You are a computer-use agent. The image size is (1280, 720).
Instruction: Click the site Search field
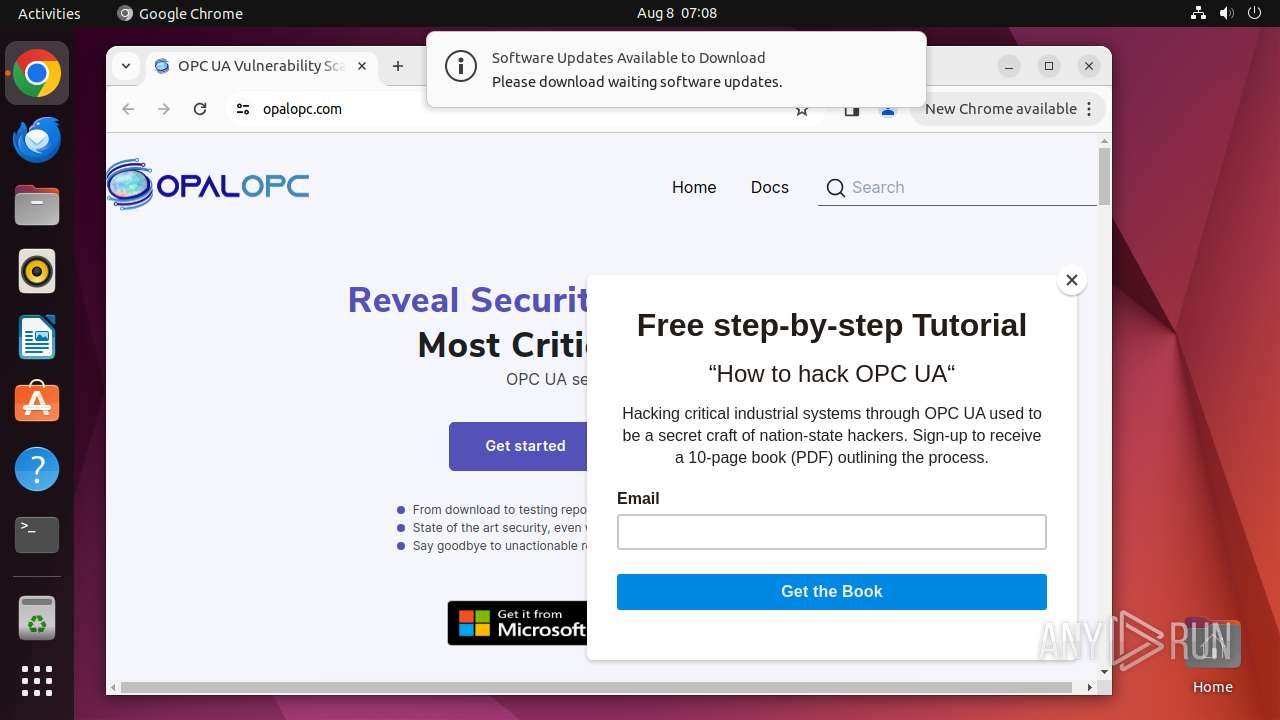958,187
